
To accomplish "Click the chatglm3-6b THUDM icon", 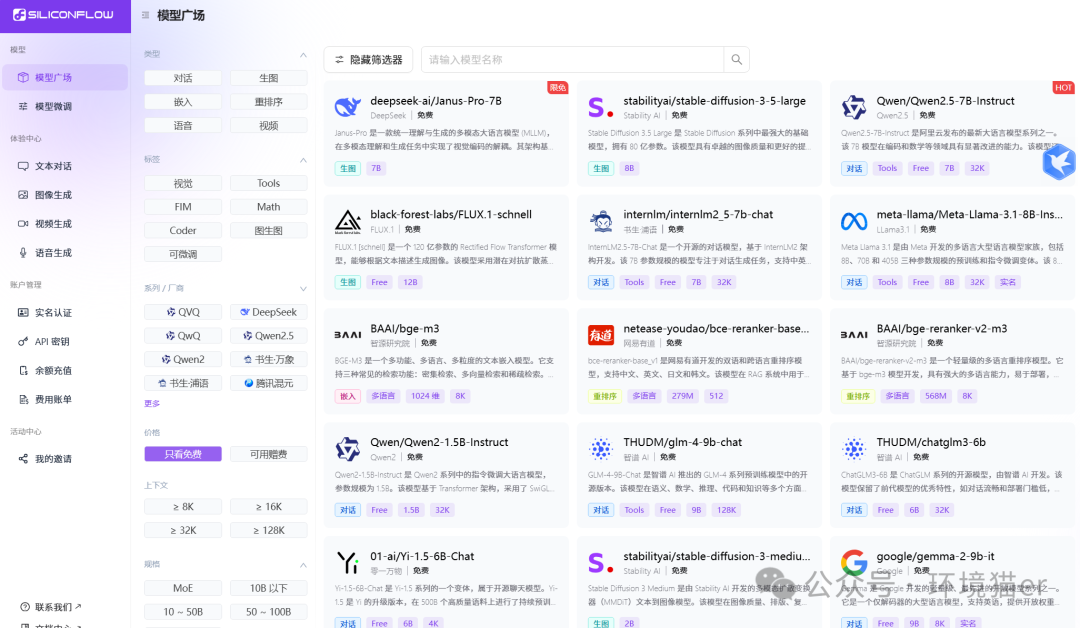I will 854,449.
